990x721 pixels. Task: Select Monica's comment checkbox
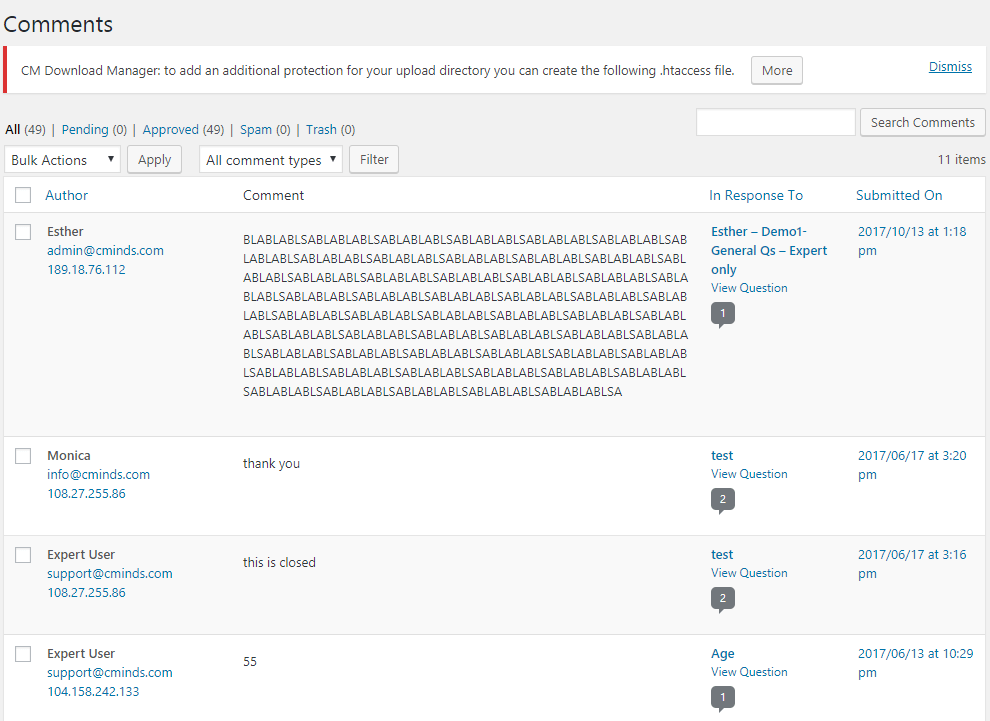23,456
